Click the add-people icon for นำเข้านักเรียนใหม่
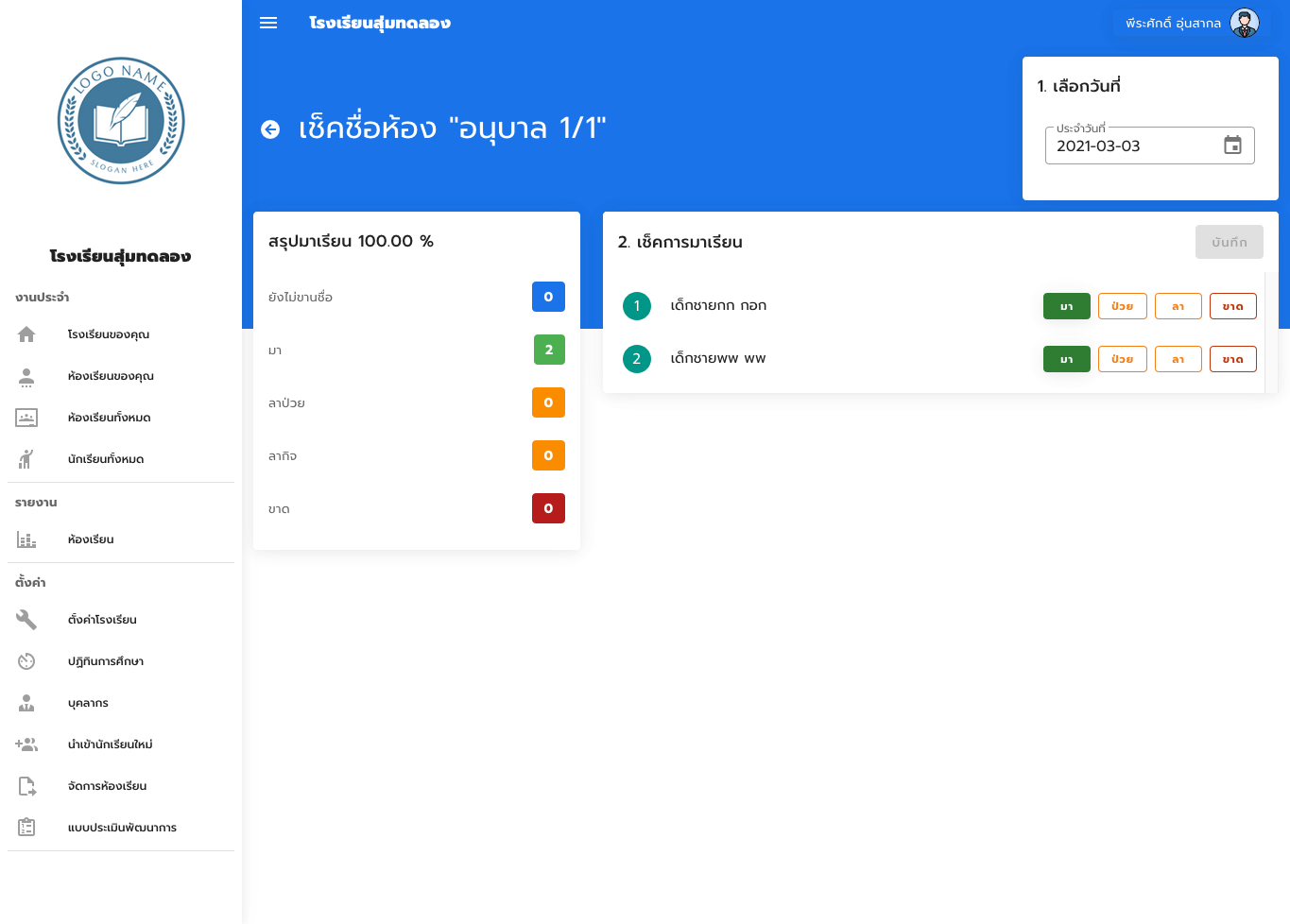 (26, 744)
